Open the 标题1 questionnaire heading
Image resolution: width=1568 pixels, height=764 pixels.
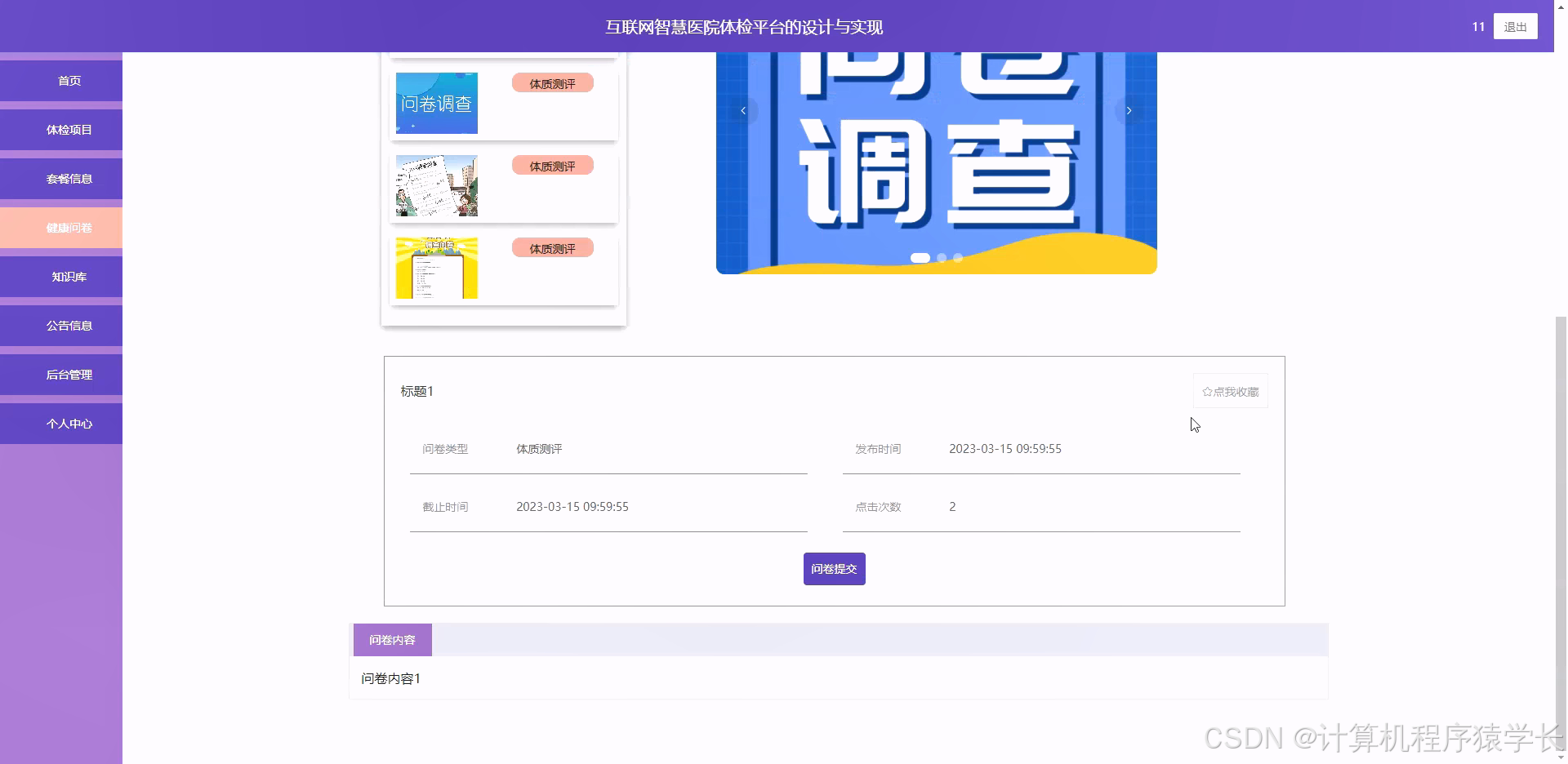click(416, 391)
